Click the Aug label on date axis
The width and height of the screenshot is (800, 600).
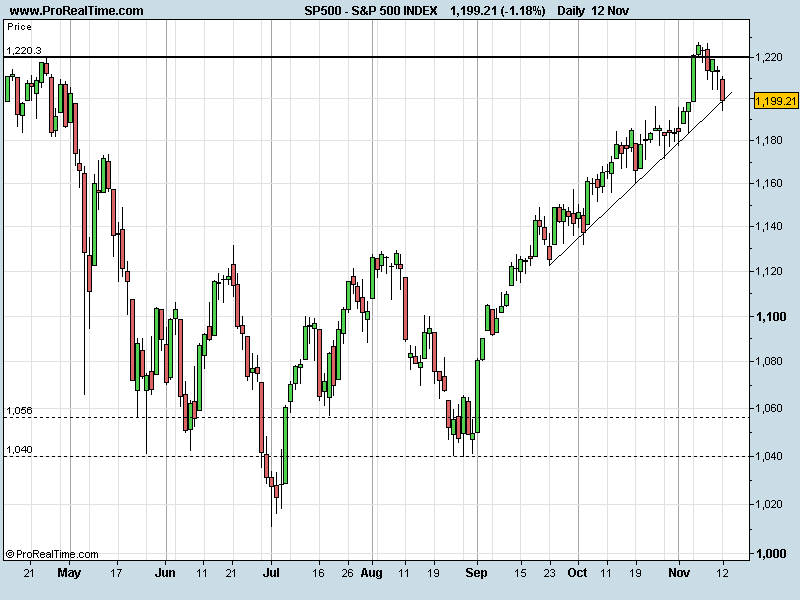point(371,573)
